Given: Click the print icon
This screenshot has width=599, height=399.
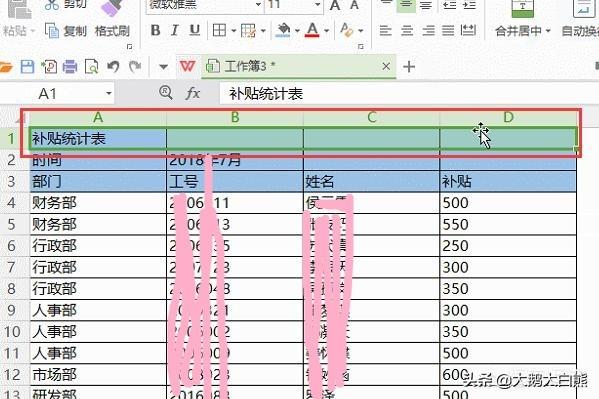Looking at the screenshot, I should coord(70,67).
